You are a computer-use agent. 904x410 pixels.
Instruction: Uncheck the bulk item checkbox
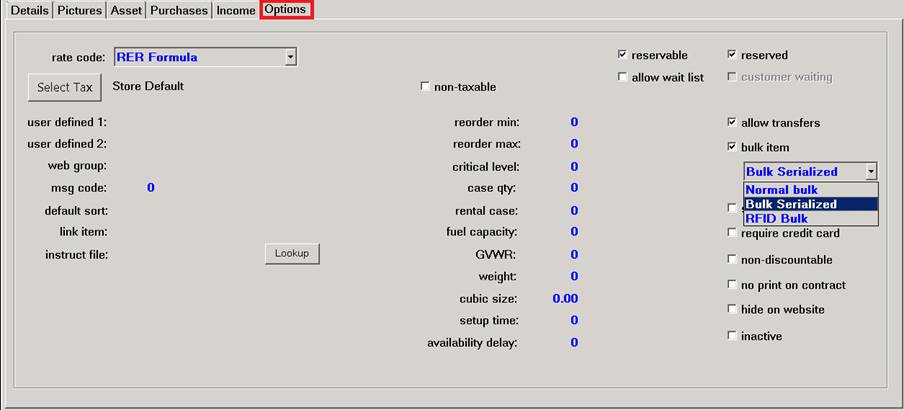pos(732,147)
